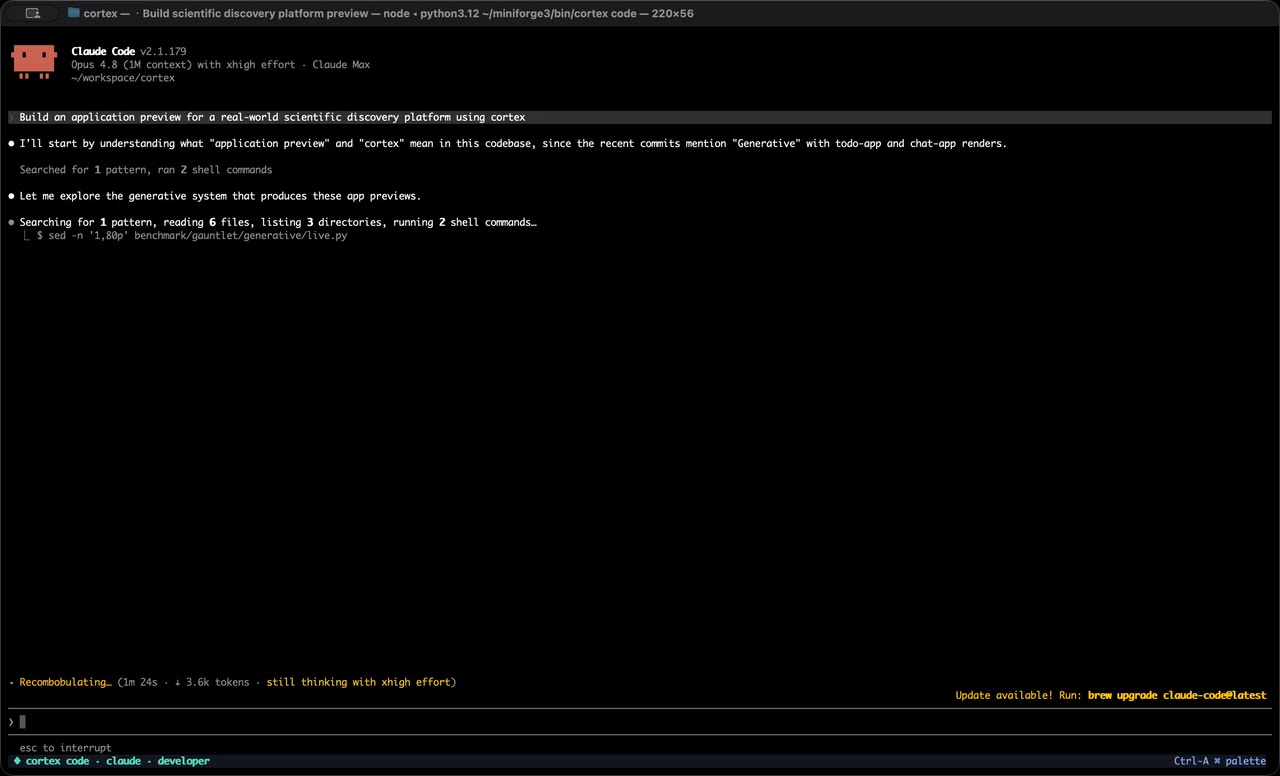Click the Claude Code pixel mascot logo
Viewport: 1280px width, 776px height.
pyautogui.click(x=34, y=62)
